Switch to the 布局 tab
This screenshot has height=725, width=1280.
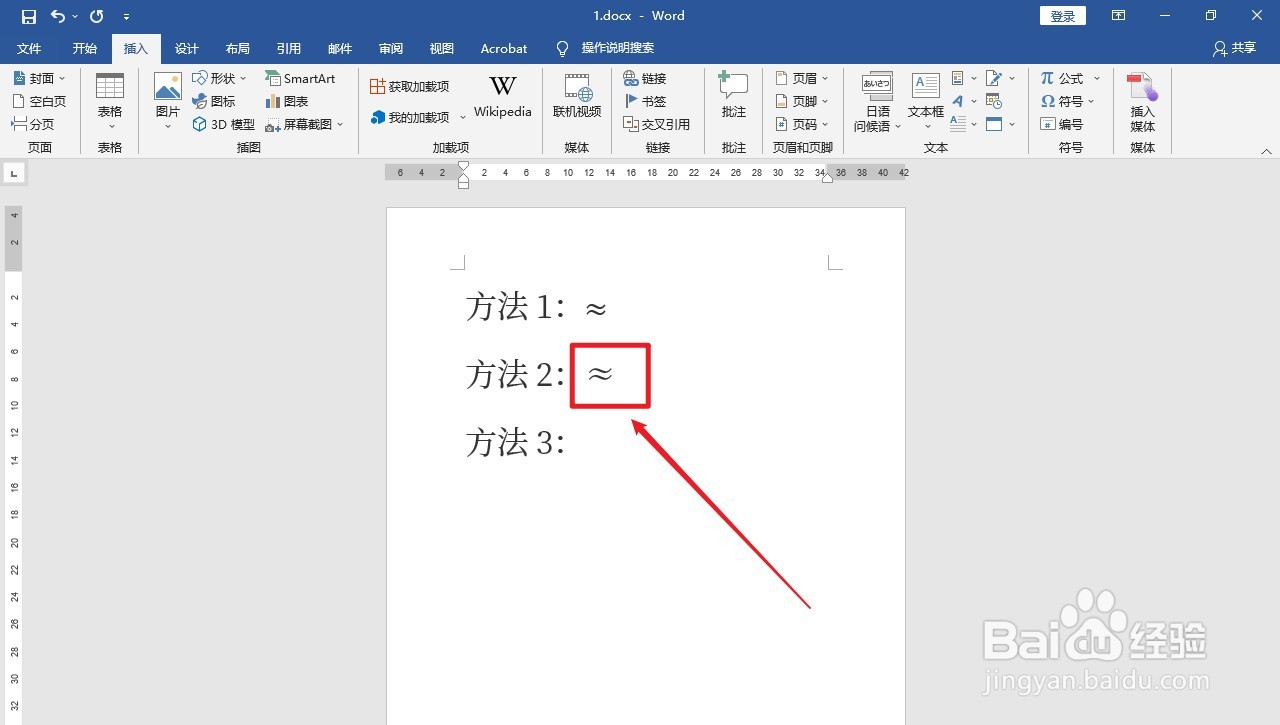(x=238, y=48)
